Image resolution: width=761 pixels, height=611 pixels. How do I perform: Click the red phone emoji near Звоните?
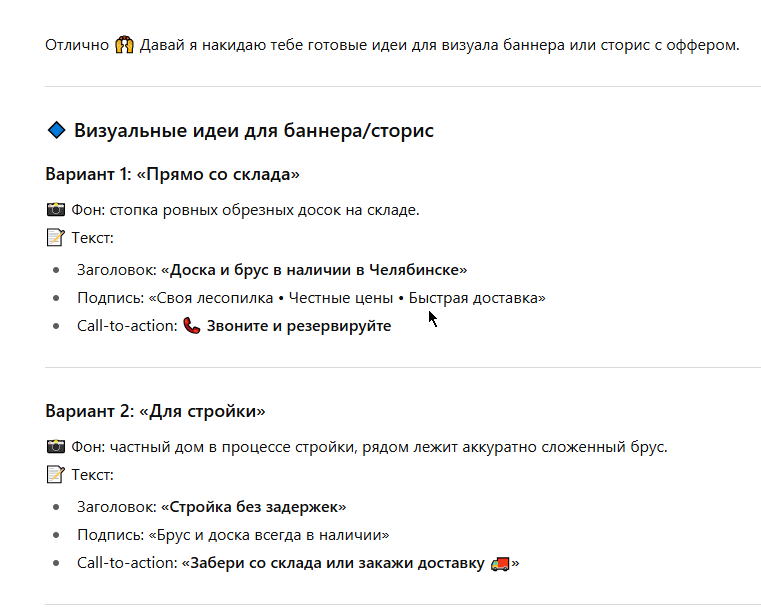[x=192, y=326]
